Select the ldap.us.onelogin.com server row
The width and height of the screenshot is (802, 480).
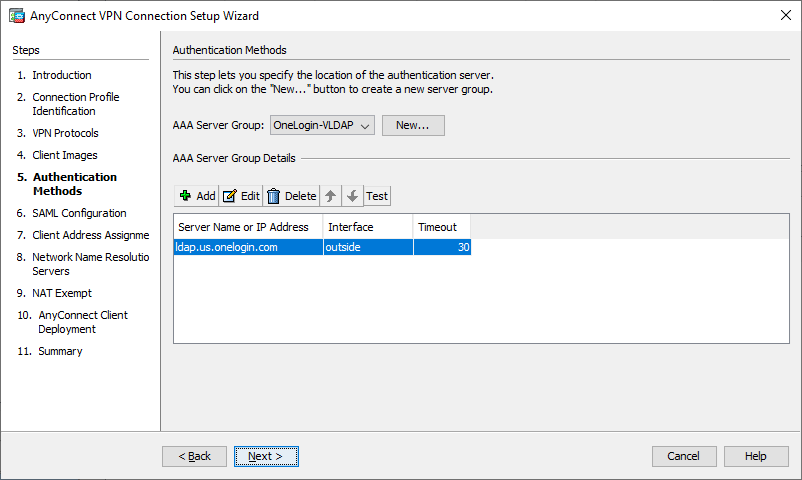pos(322,247)
